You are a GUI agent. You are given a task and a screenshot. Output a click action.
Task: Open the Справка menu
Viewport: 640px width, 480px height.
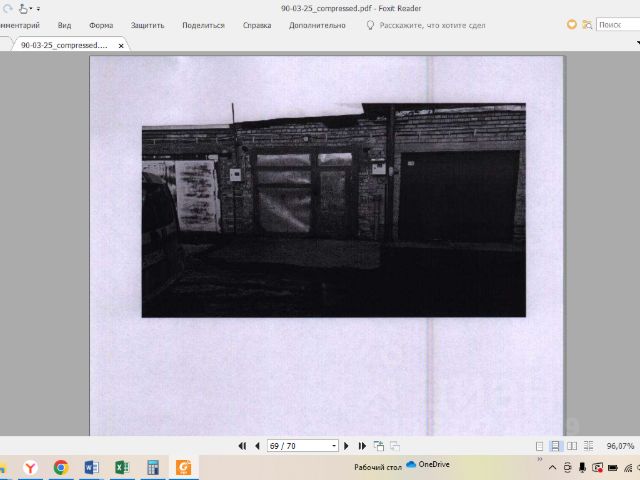click(x=257, y=25)
